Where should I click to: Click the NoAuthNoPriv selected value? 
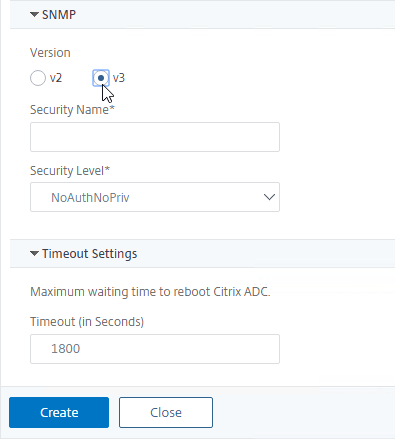pos(90,198)
